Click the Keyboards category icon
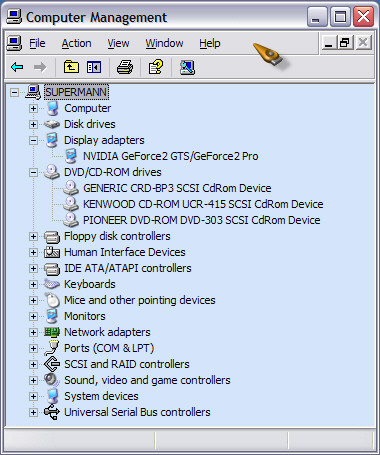380x455 pixels. click(52, 284)
